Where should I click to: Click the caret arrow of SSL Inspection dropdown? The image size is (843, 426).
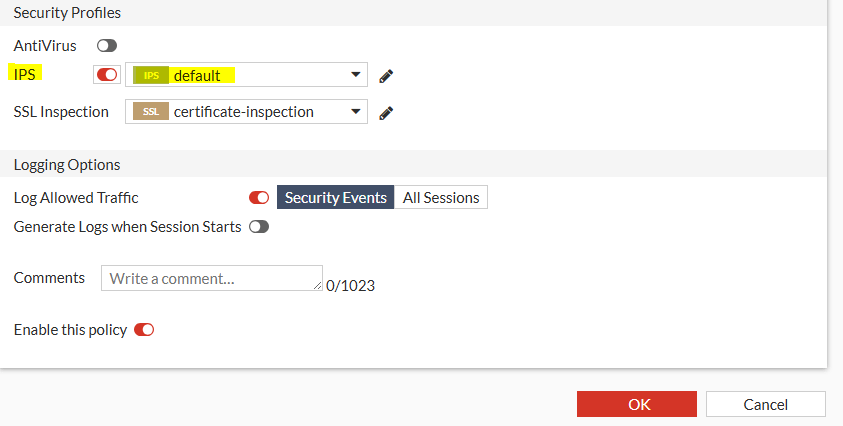point(356,112)
